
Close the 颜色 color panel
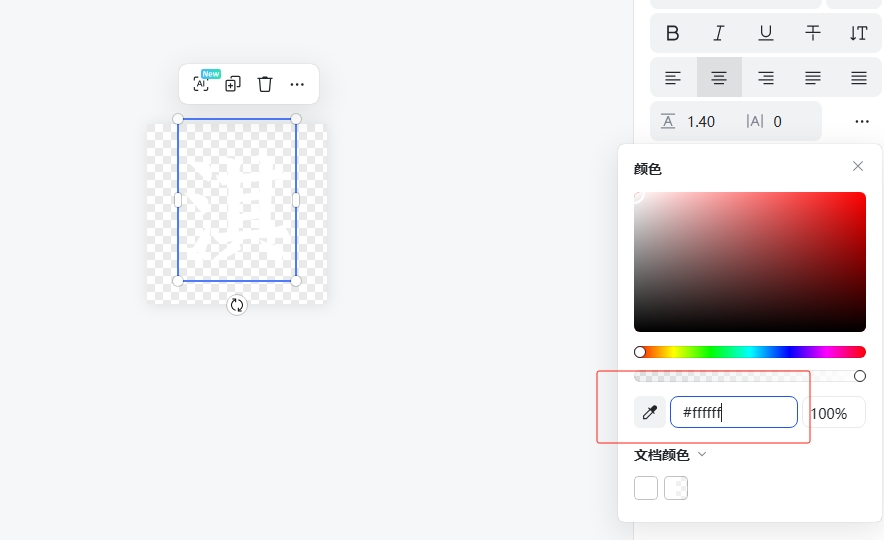[x=858, y=166]
